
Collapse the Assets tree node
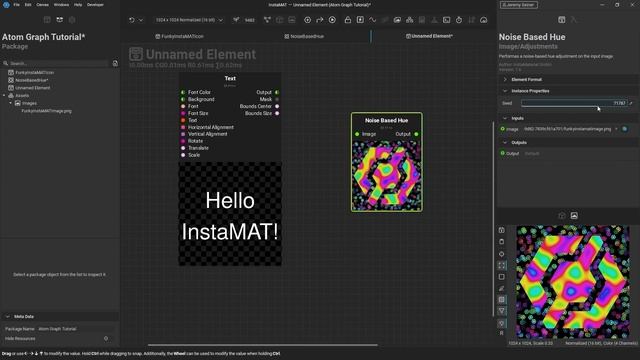(4, 96)
